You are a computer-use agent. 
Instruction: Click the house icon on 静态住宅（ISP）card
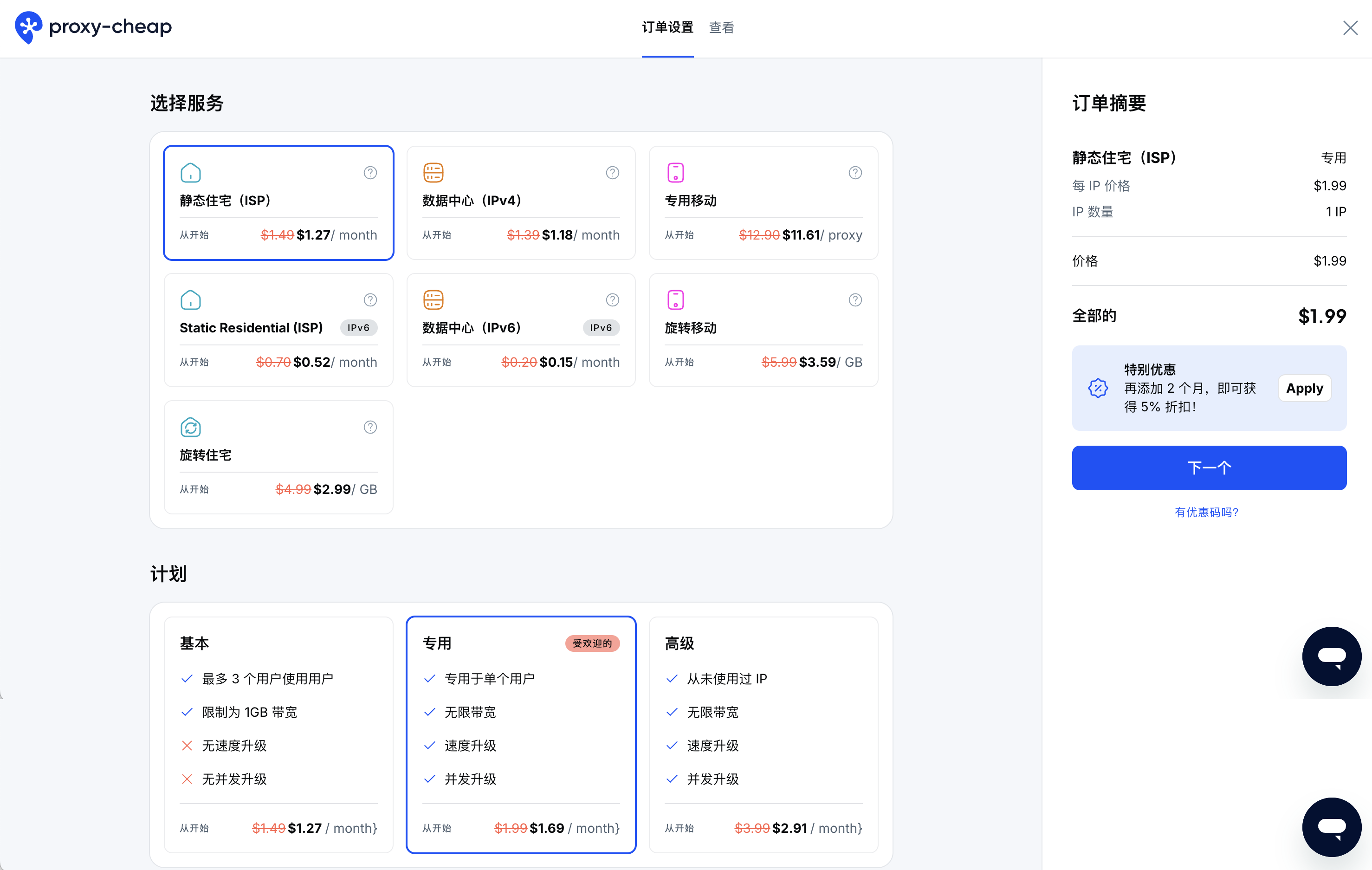pos(191,172)
